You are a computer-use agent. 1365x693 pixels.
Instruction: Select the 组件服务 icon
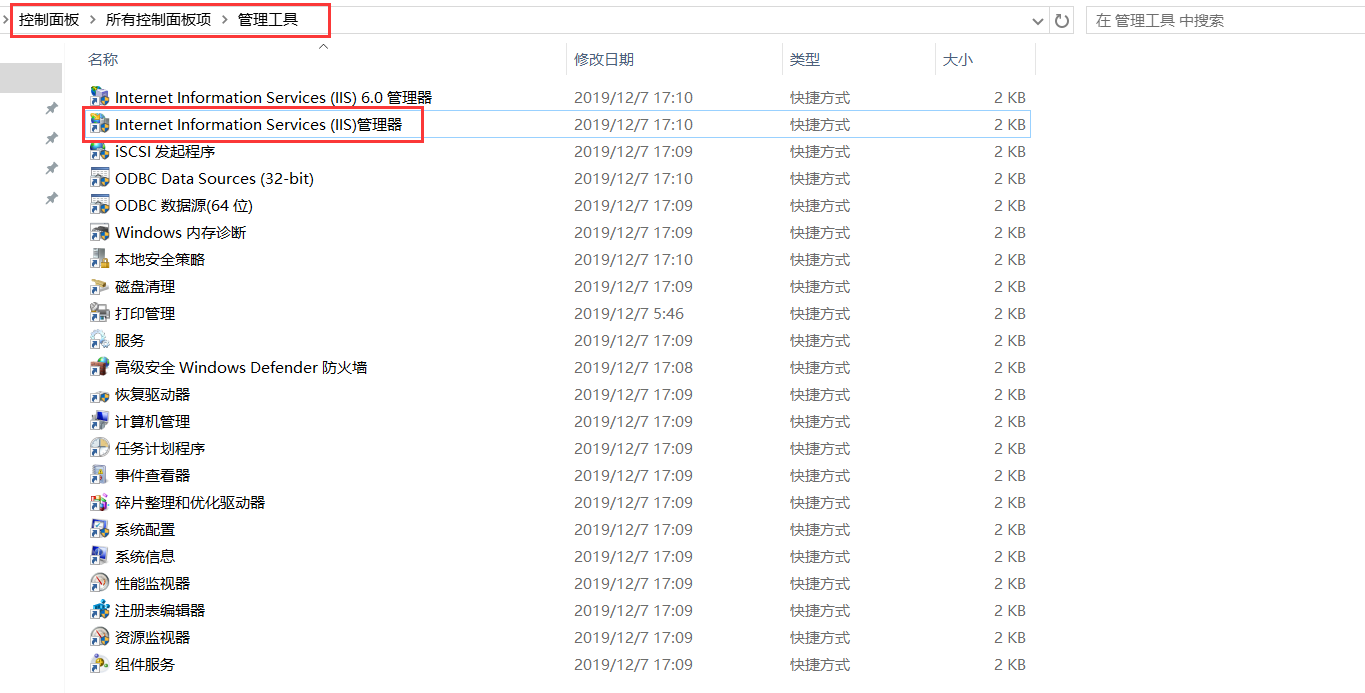pyautogui.click(x=99, y=664)
